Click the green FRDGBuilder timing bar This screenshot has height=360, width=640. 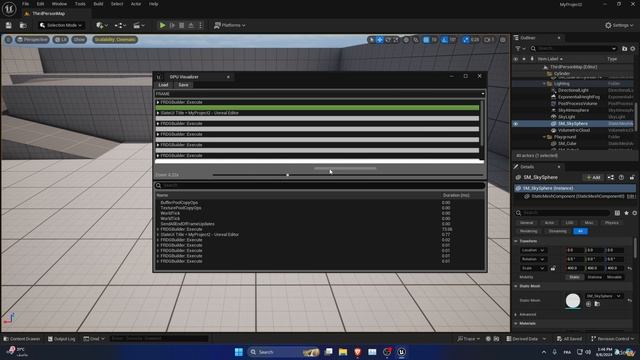tap(318, 108)
